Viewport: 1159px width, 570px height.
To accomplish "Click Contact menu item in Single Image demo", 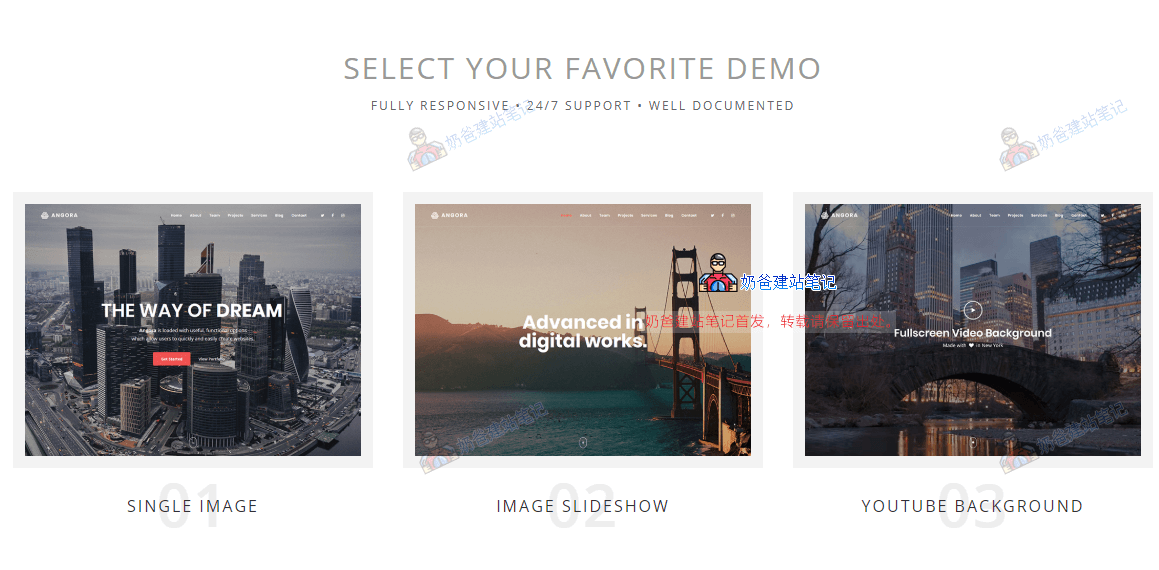I will [299, 215].
